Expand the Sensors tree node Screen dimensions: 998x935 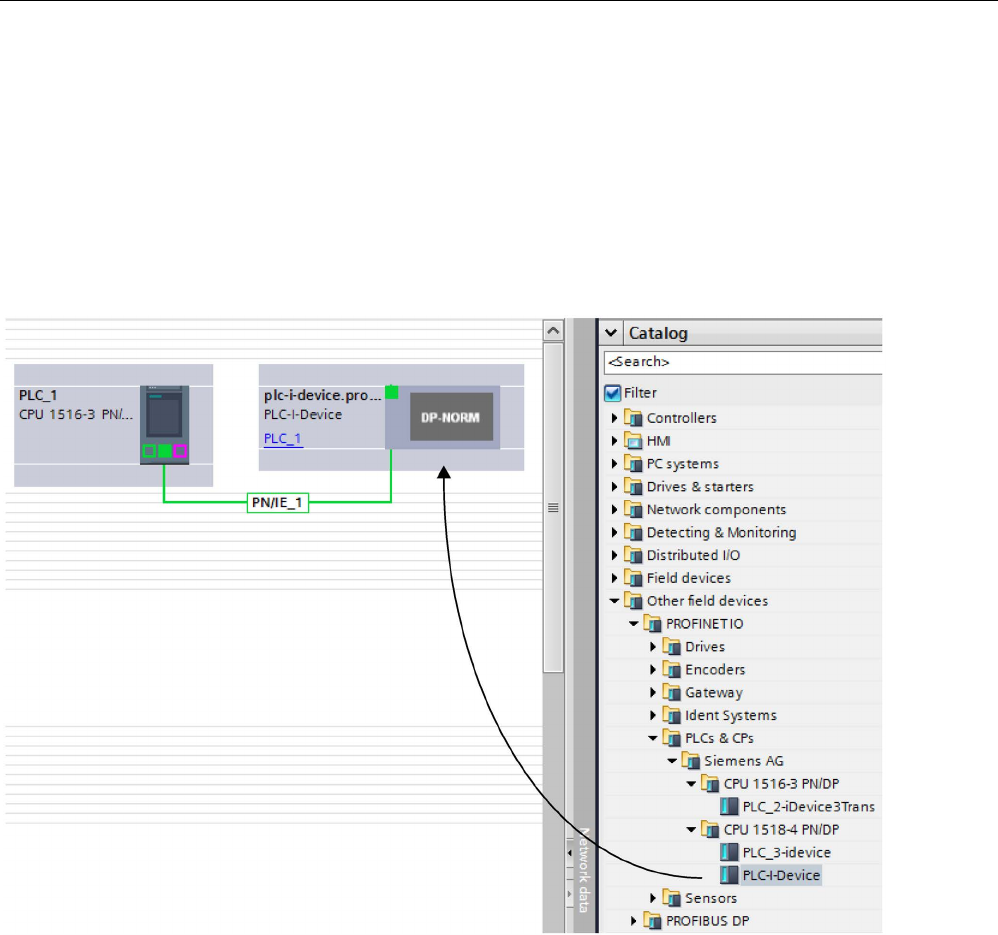pyautogui.click(x=652, y=899)
